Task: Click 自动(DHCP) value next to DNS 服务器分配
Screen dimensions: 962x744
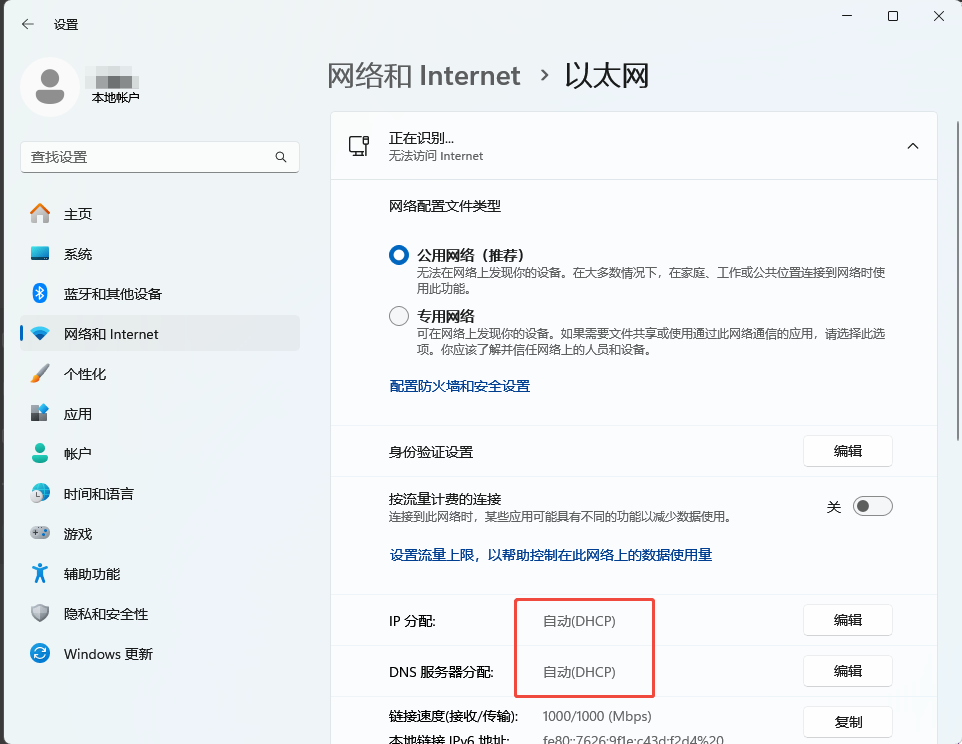Action: (579, 672)
